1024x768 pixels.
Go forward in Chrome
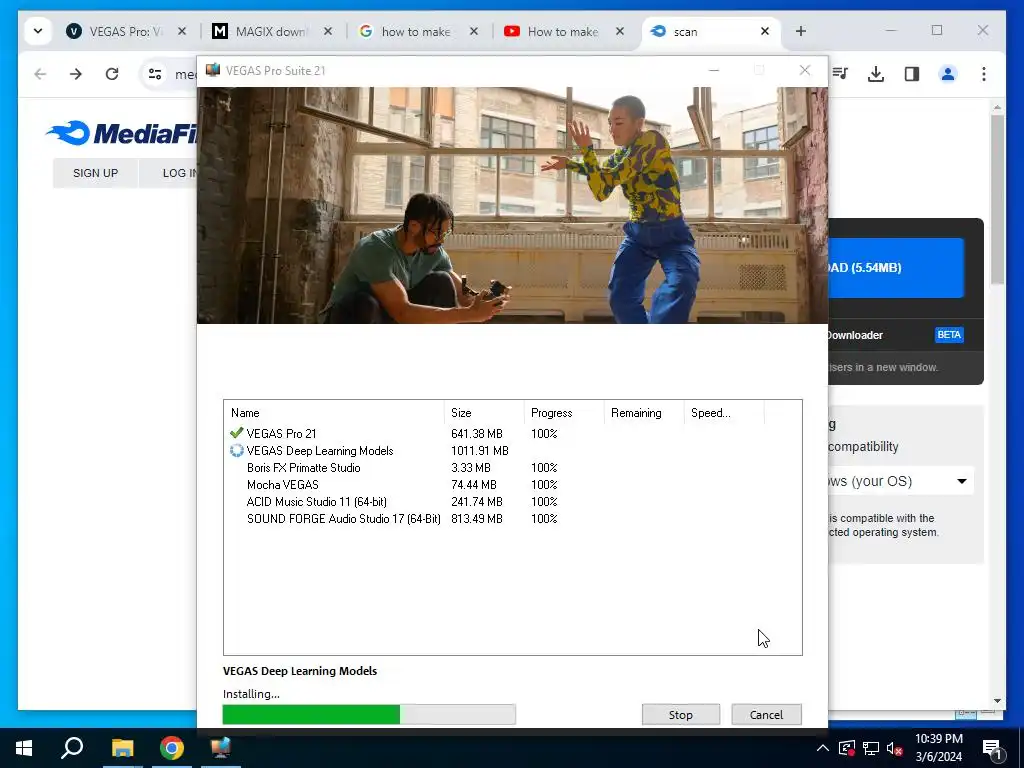point(76,74)
